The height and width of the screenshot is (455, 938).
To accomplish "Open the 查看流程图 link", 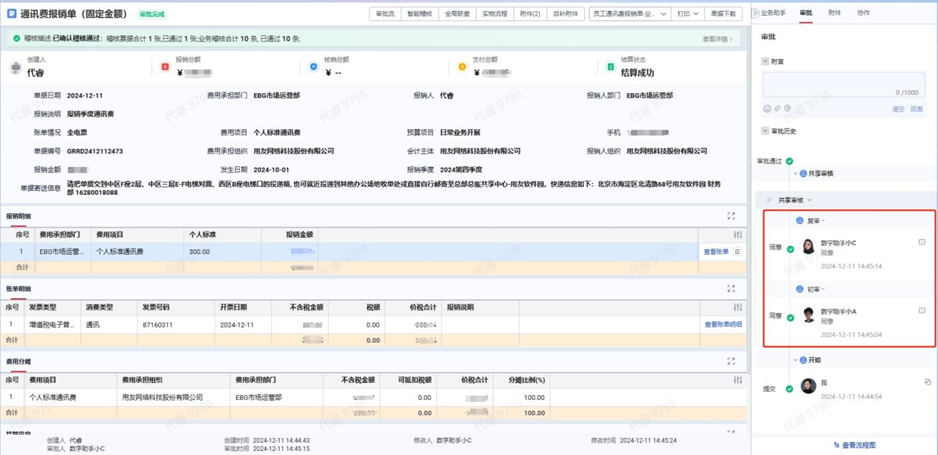I will 854,444.
